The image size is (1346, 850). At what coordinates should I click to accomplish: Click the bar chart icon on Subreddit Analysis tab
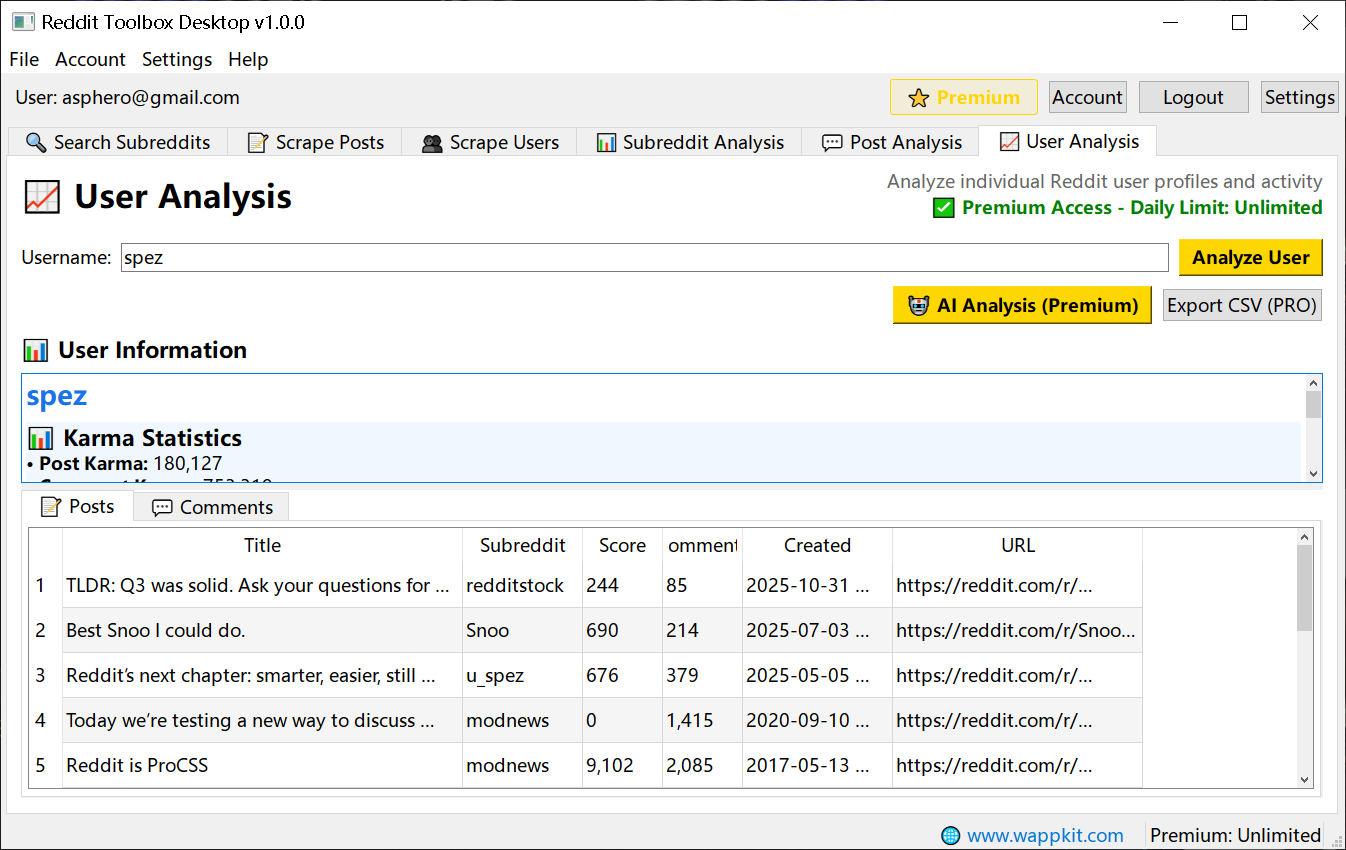pyautogui.click(x=606, y=143)
